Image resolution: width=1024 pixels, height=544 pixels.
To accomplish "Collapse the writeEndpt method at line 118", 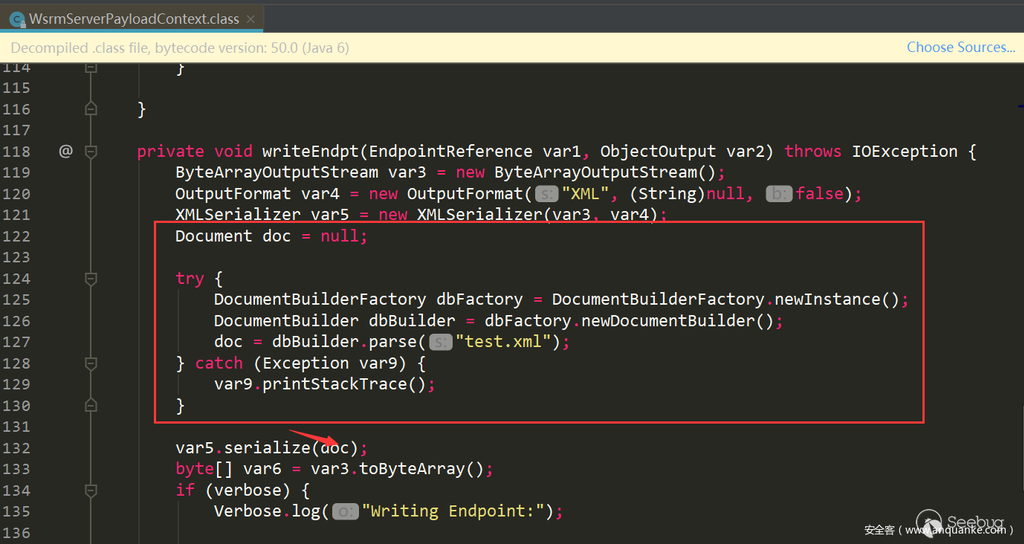I will pyautogui.click(x=91, y=152).
